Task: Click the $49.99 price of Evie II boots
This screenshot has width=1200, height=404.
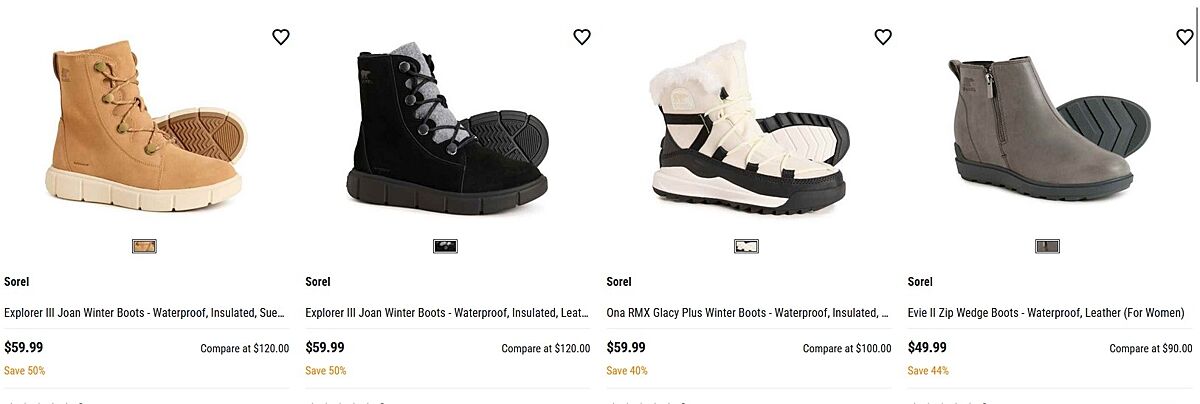Action: (927, 348)
